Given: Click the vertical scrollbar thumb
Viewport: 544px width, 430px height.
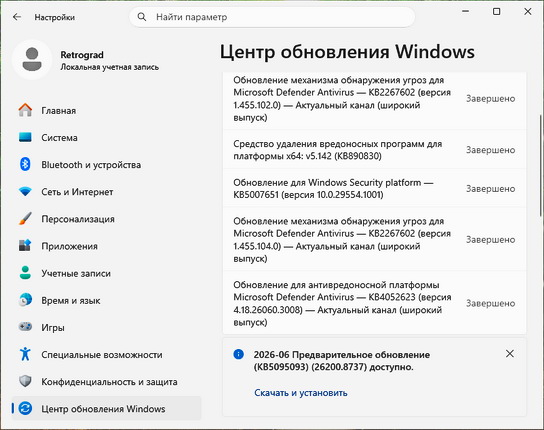Looking at the screenshot, I should [x=541, y=165].
